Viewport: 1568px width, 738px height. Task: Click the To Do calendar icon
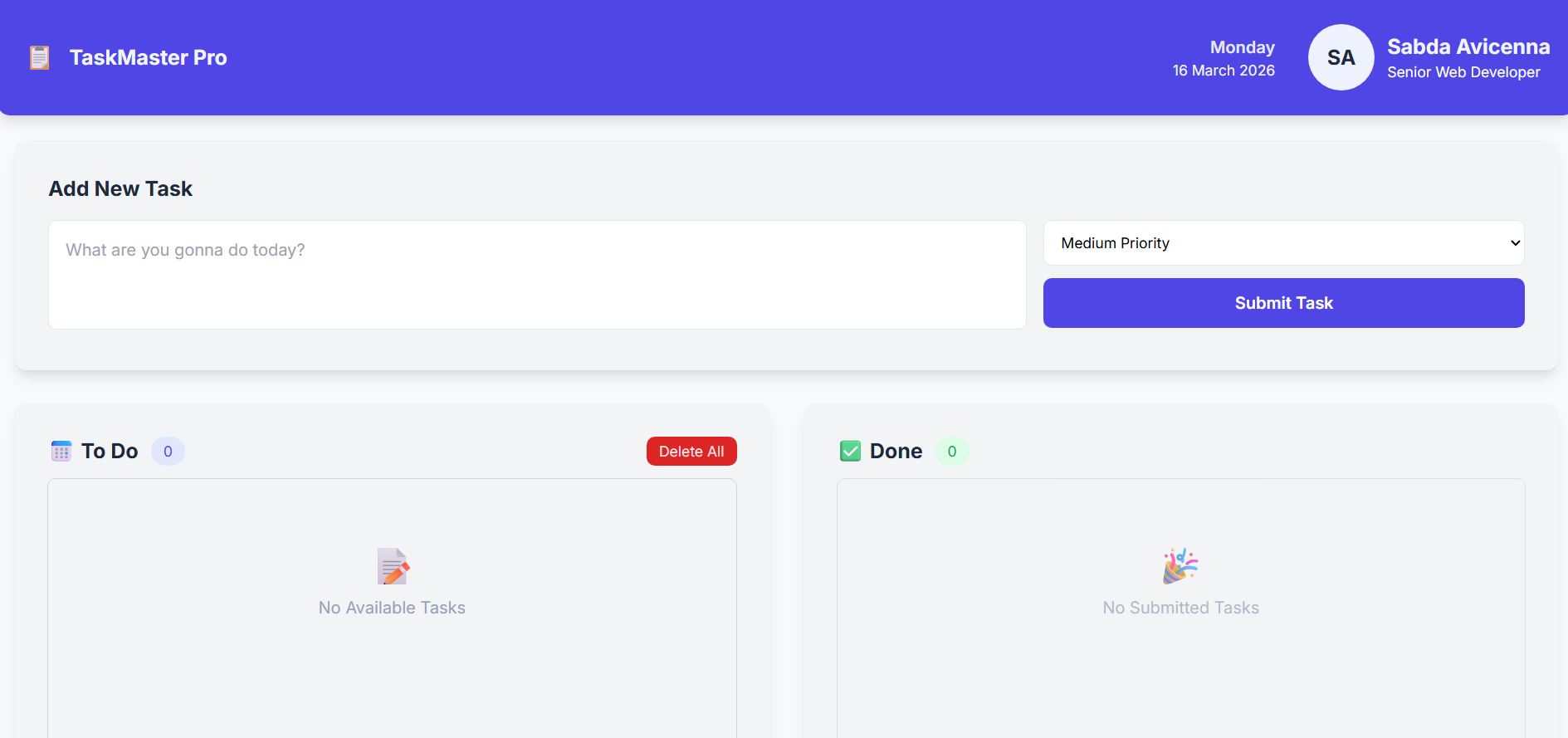(x=61, y=451)
